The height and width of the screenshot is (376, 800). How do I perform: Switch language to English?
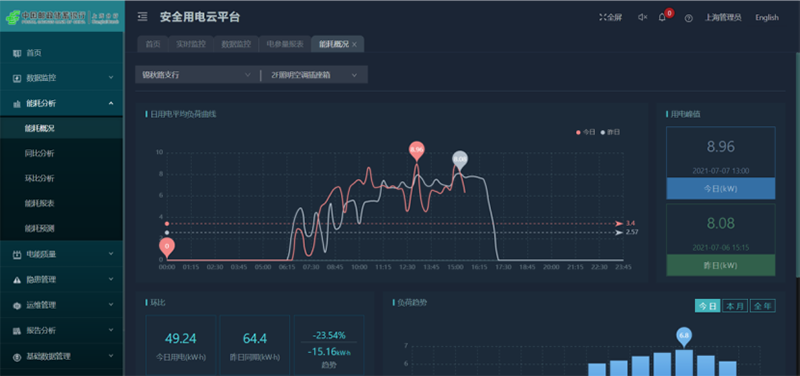click(x=767, y=17)
